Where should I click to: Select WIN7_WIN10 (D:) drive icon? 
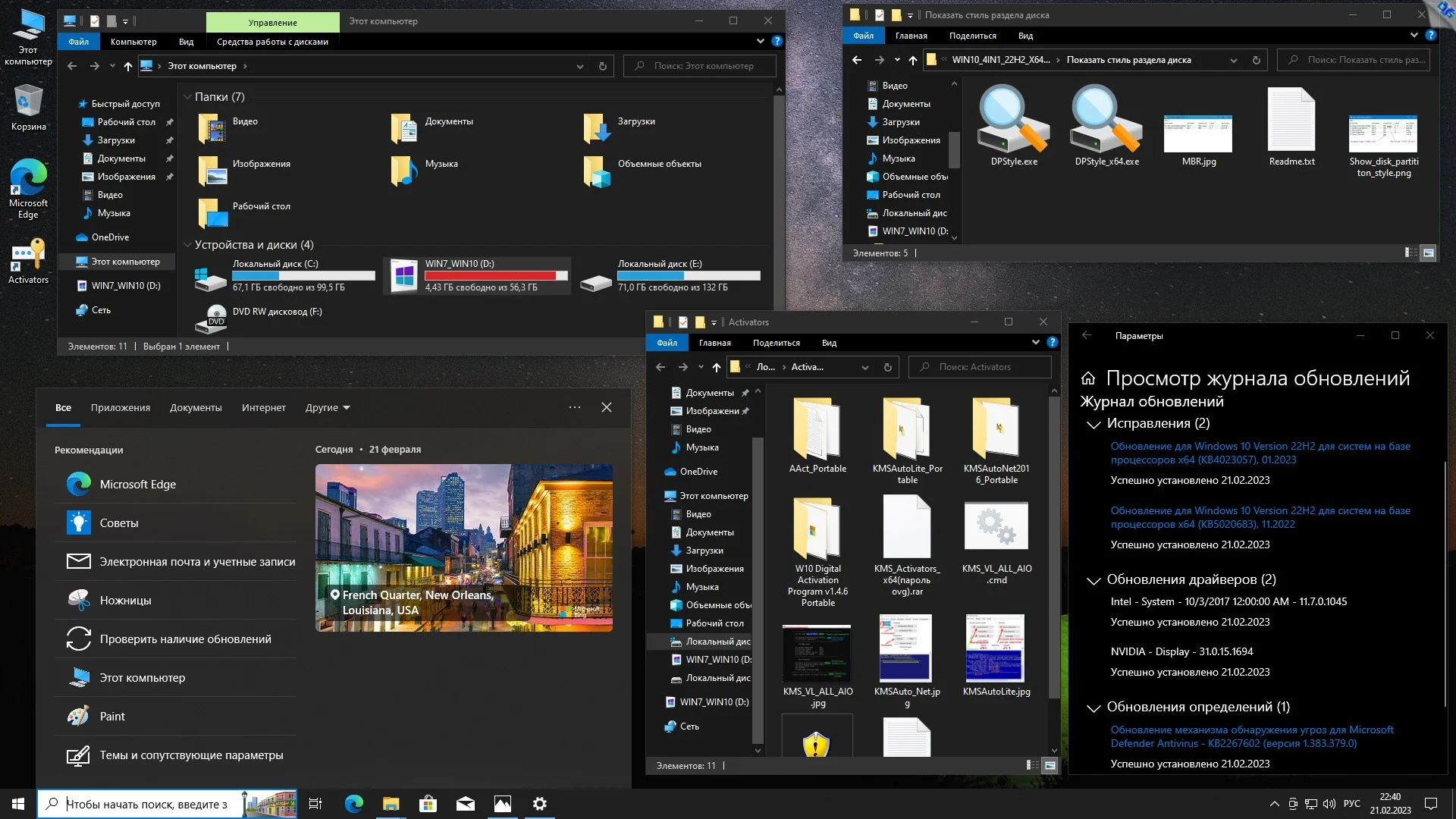[x=403, y=275]
